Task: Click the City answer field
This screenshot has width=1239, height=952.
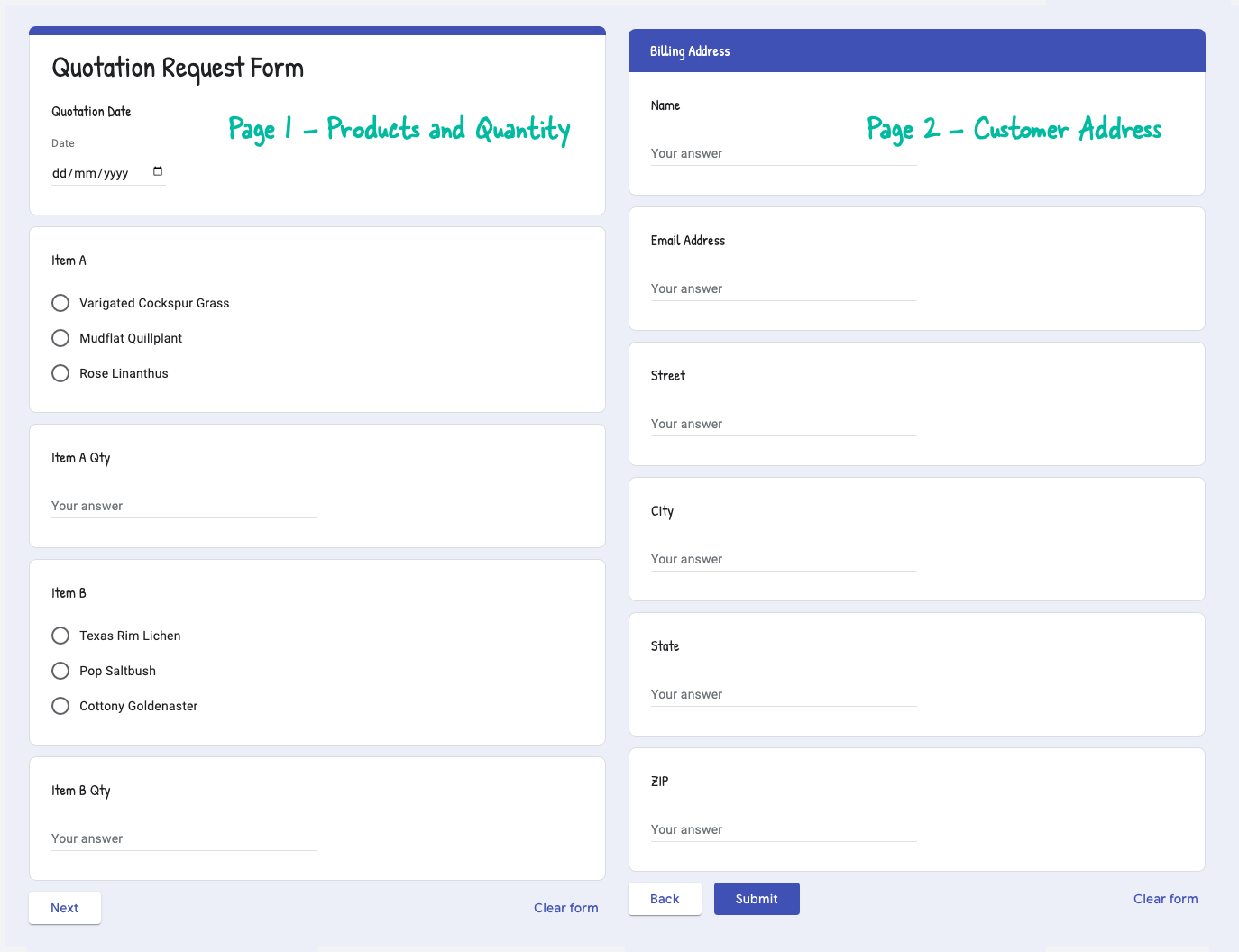Action: pos(784,560)
